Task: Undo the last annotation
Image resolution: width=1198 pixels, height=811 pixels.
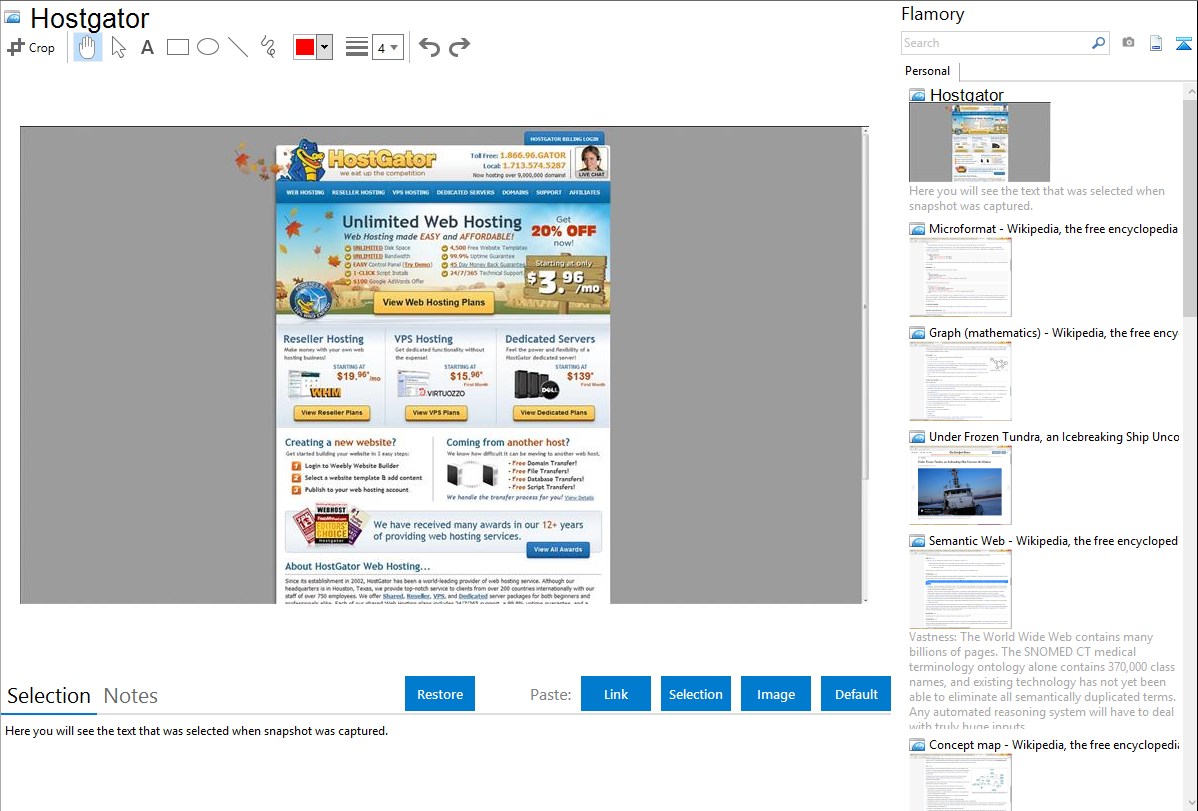Action: 429,47
